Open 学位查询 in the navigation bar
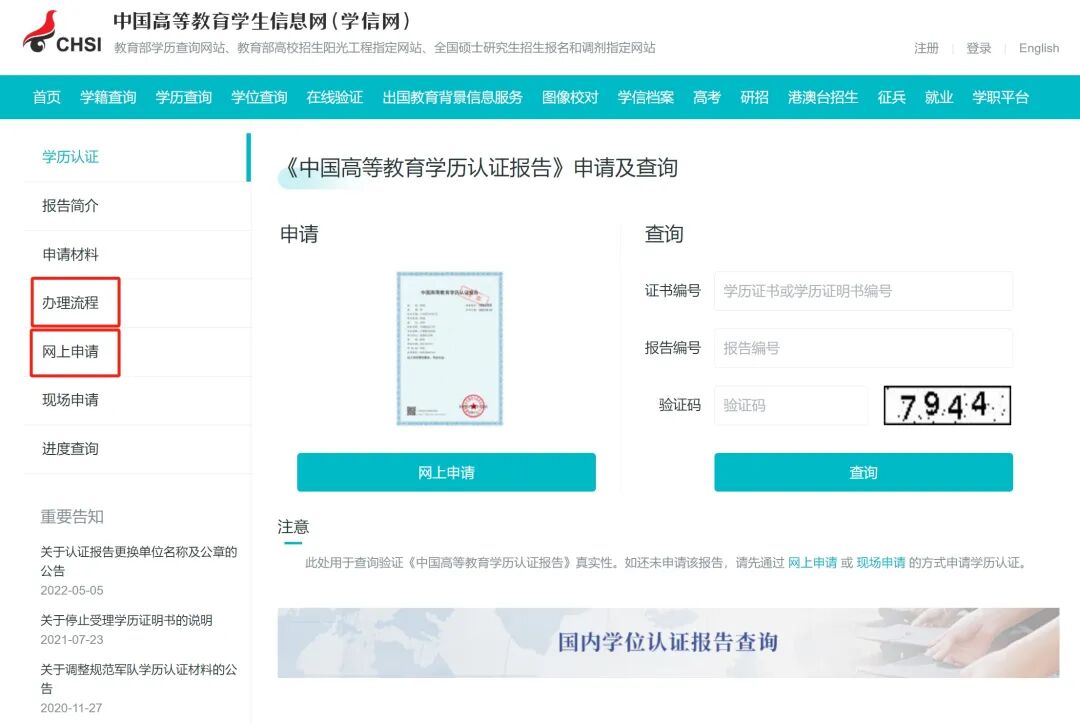1080x723 pixels. point(259,97)
